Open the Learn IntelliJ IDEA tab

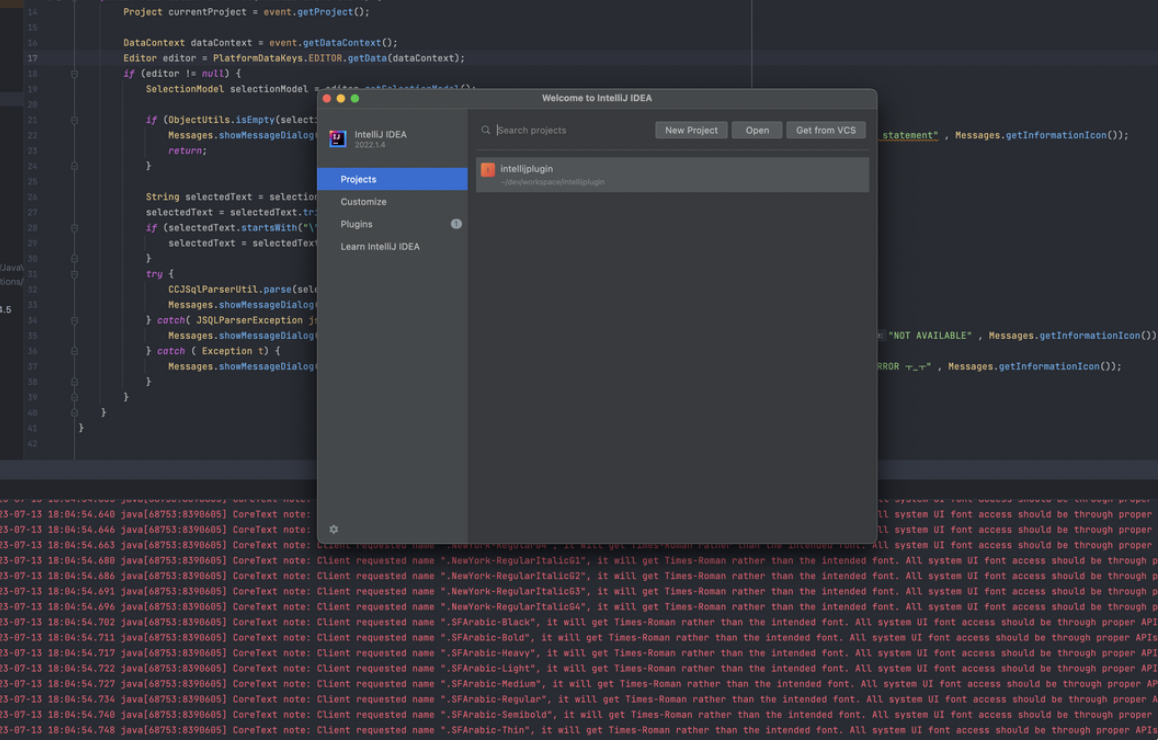392,247
